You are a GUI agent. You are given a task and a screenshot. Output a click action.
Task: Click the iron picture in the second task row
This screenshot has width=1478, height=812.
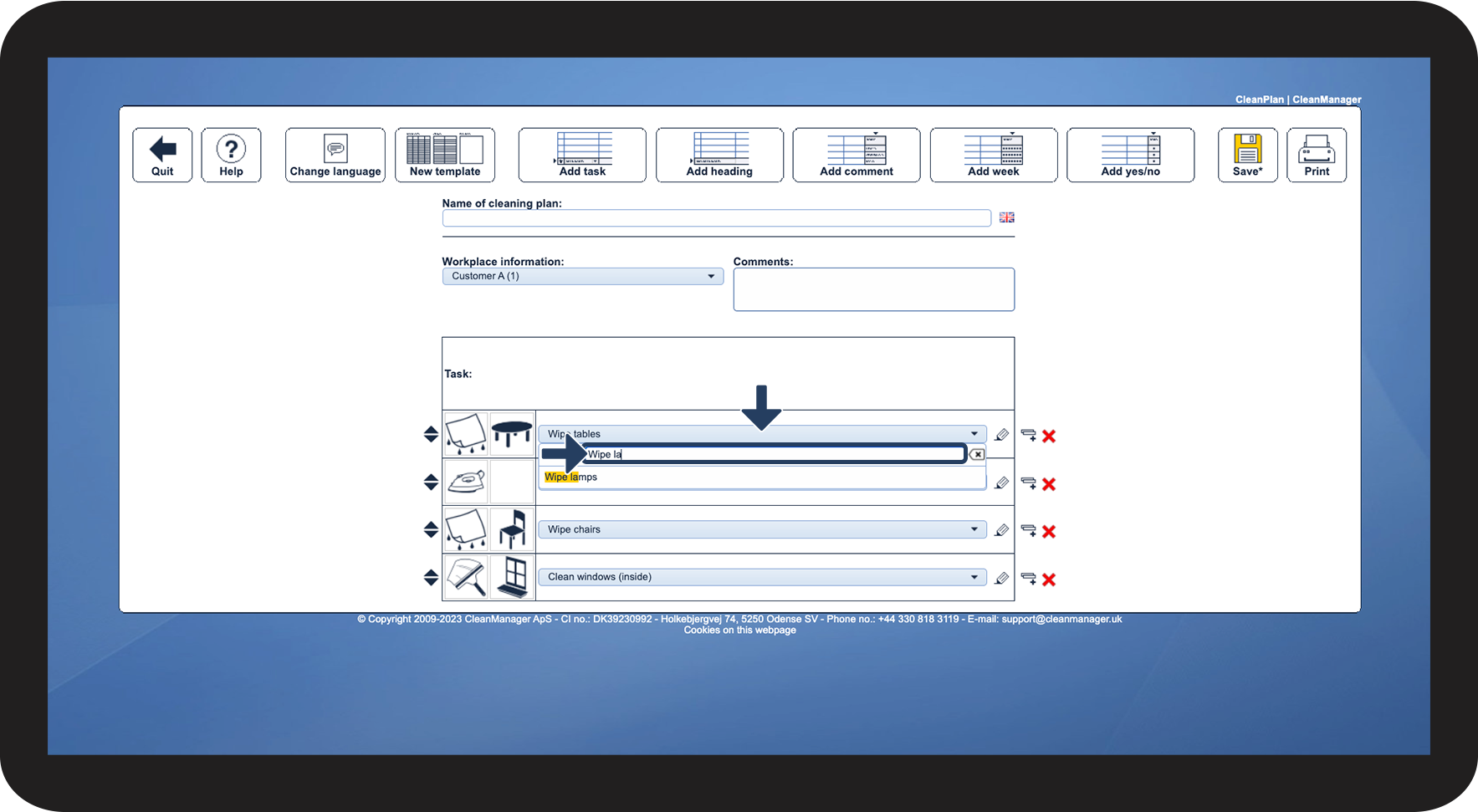point(466,482)
